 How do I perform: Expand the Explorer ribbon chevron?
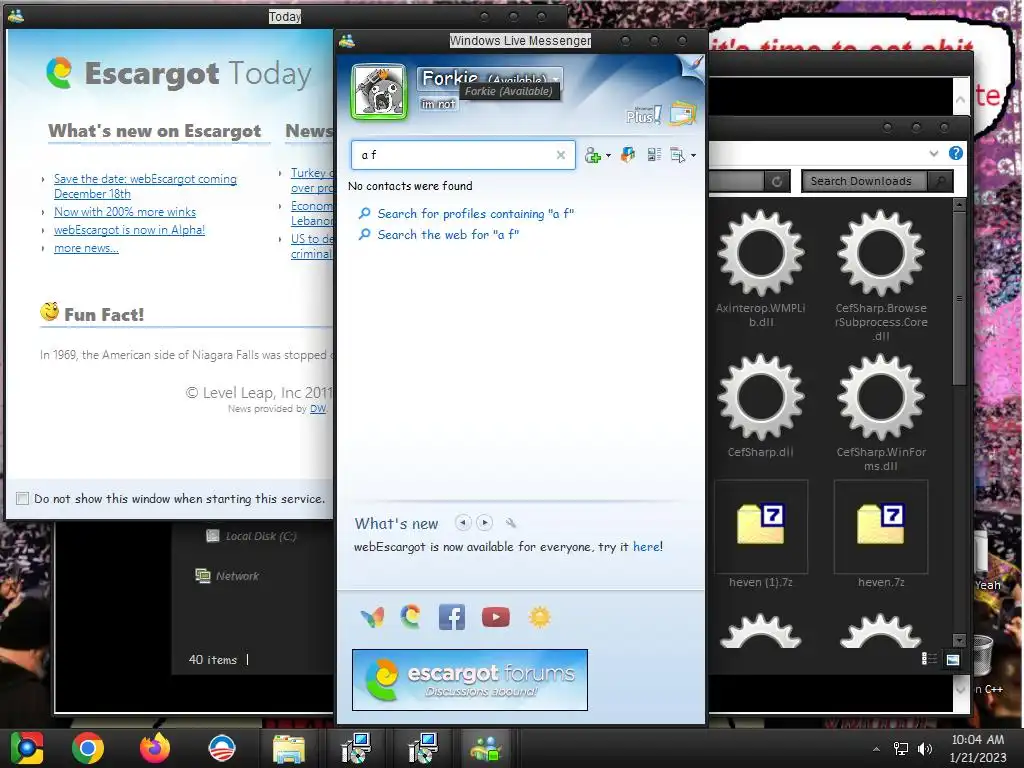tap(934, 153)
